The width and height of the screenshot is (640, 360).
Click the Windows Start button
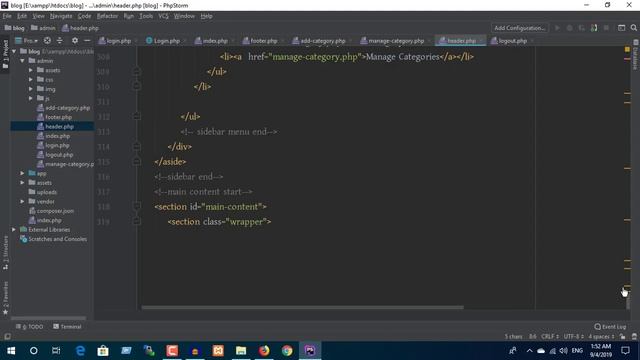click(x=11, y=351)
